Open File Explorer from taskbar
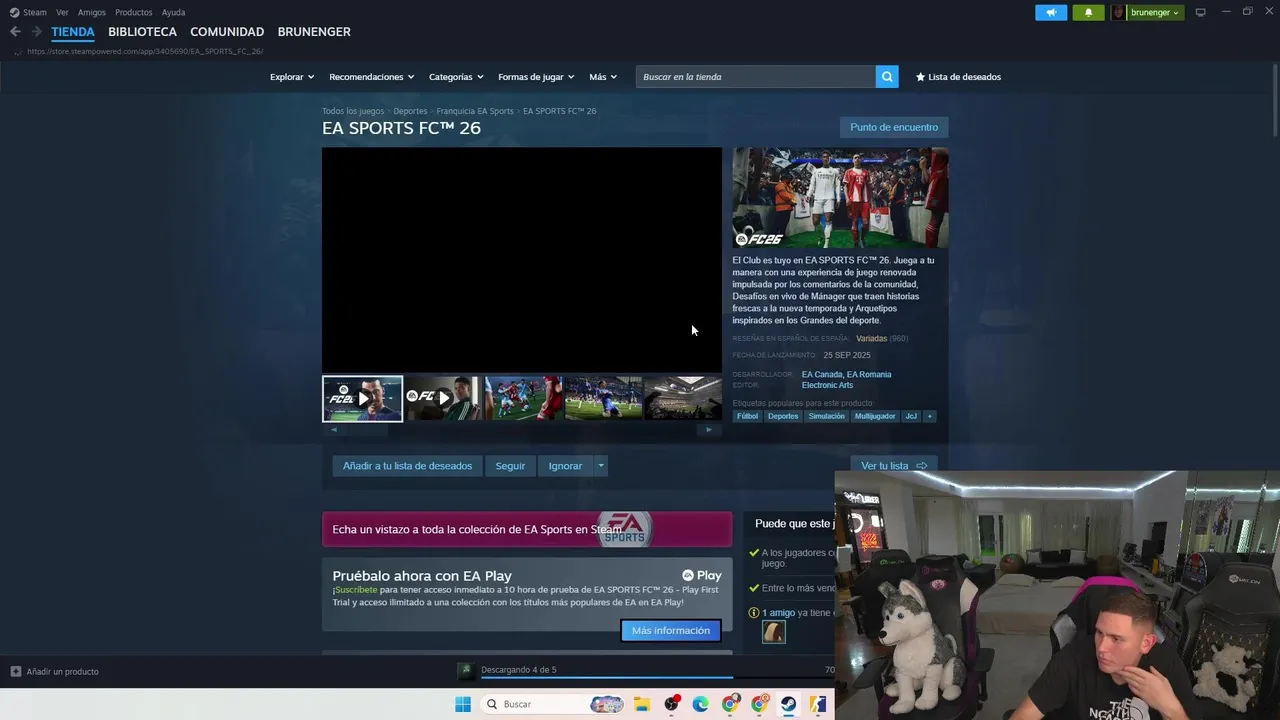The image size is (1280, 720). click(642, 704)
